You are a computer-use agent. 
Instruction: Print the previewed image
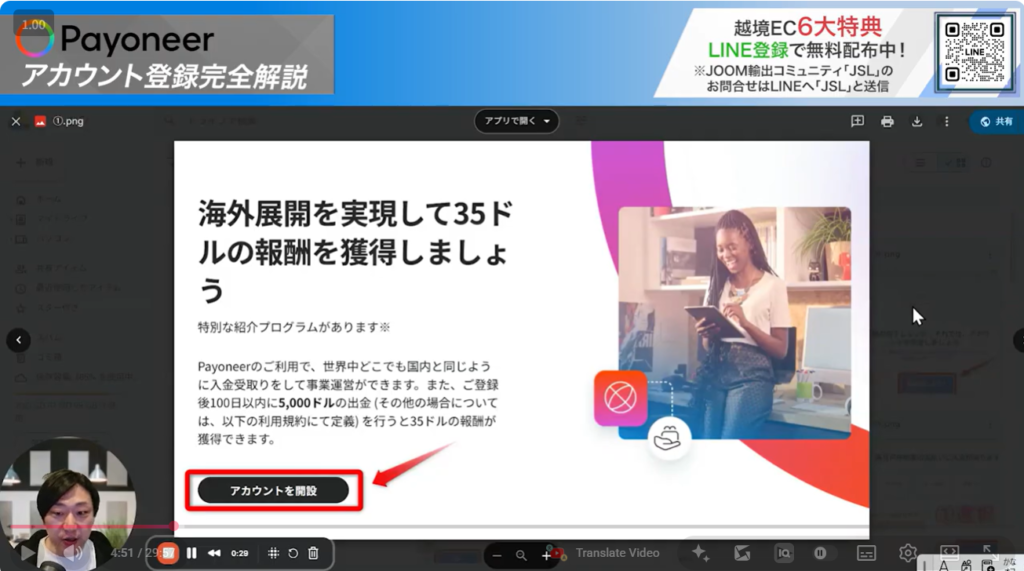tap(887, 121)
